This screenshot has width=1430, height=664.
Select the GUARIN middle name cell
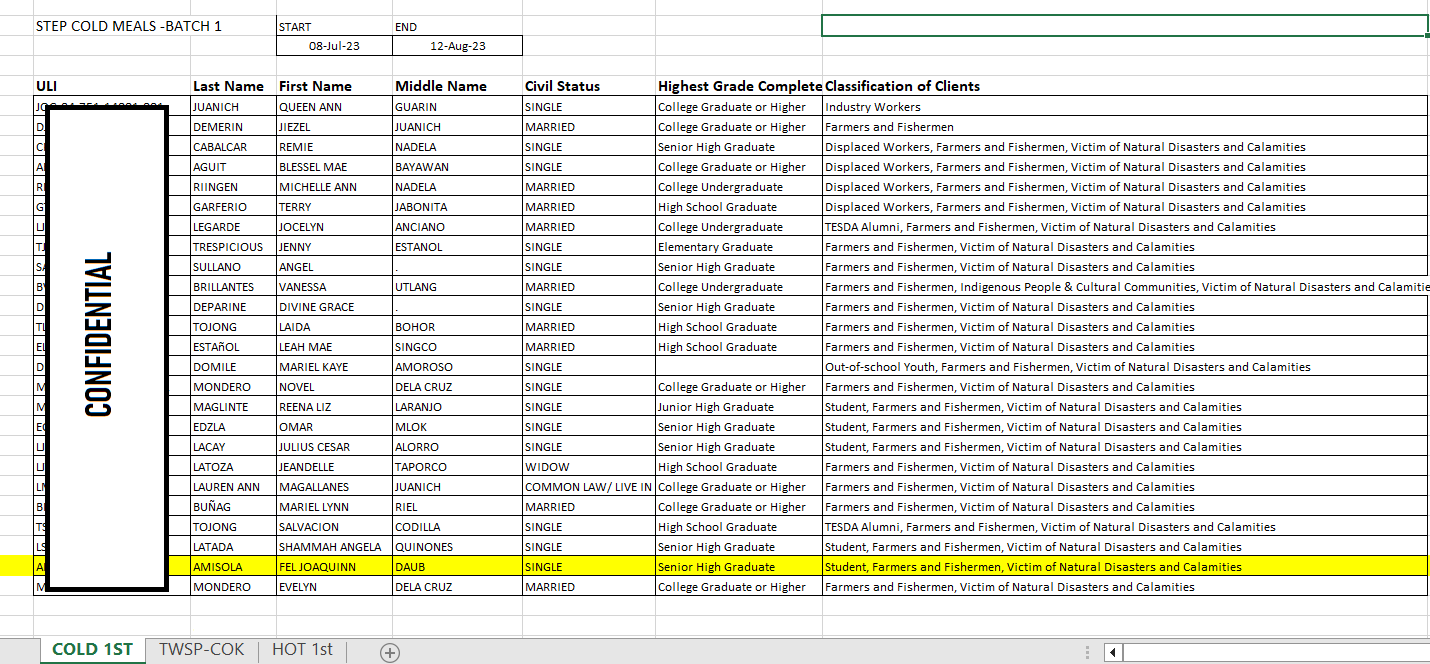point(457,107)
